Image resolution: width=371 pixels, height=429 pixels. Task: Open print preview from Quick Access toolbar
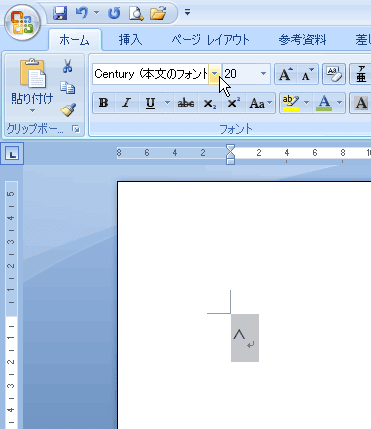pos(136,13)
